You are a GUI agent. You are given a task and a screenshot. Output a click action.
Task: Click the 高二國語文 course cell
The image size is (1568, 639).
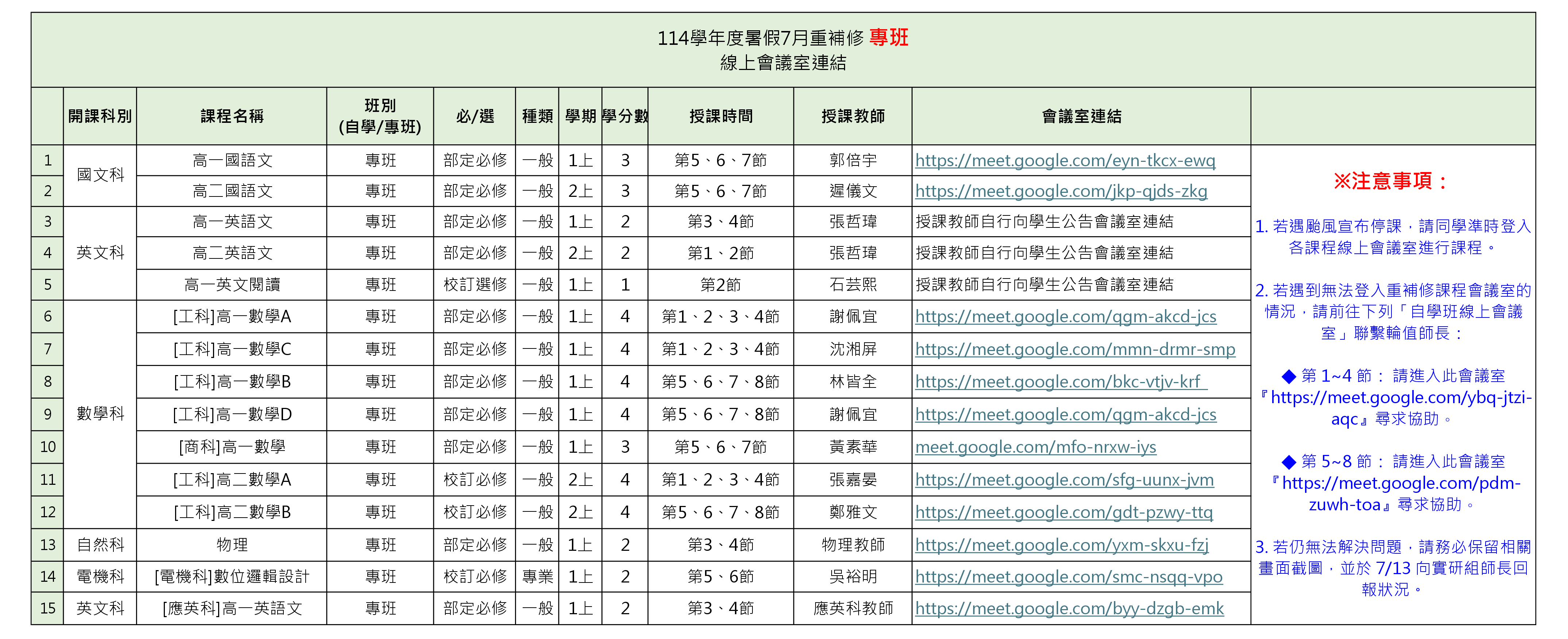click(232, 191)
